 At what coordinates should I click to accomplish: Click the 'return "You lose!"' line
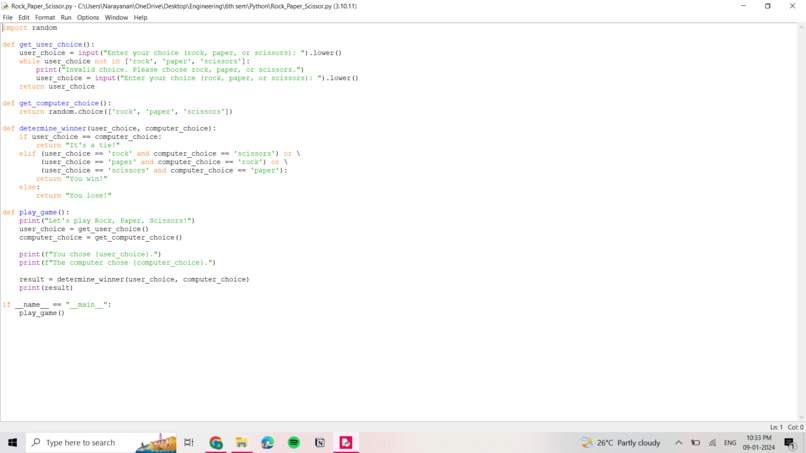pos(74,196)
